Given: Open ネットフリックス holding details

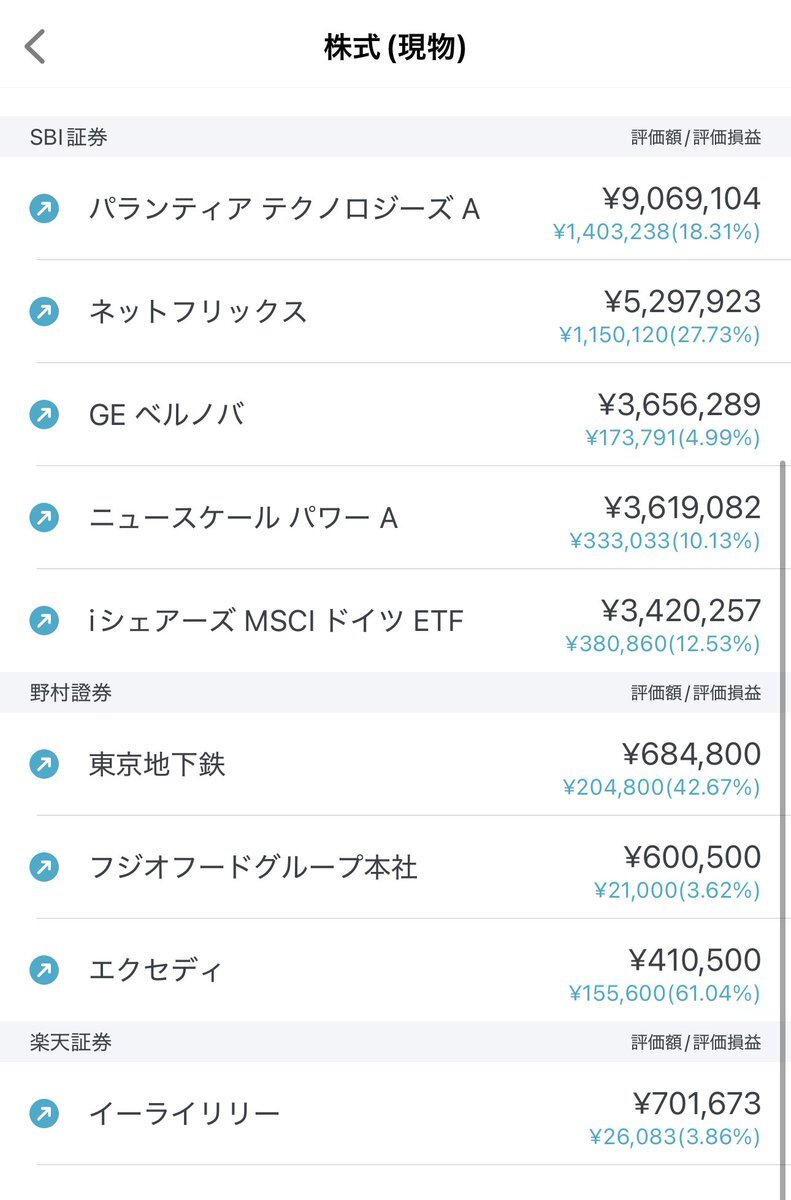Looking at the screenshot, I should (x=395, y=311).
